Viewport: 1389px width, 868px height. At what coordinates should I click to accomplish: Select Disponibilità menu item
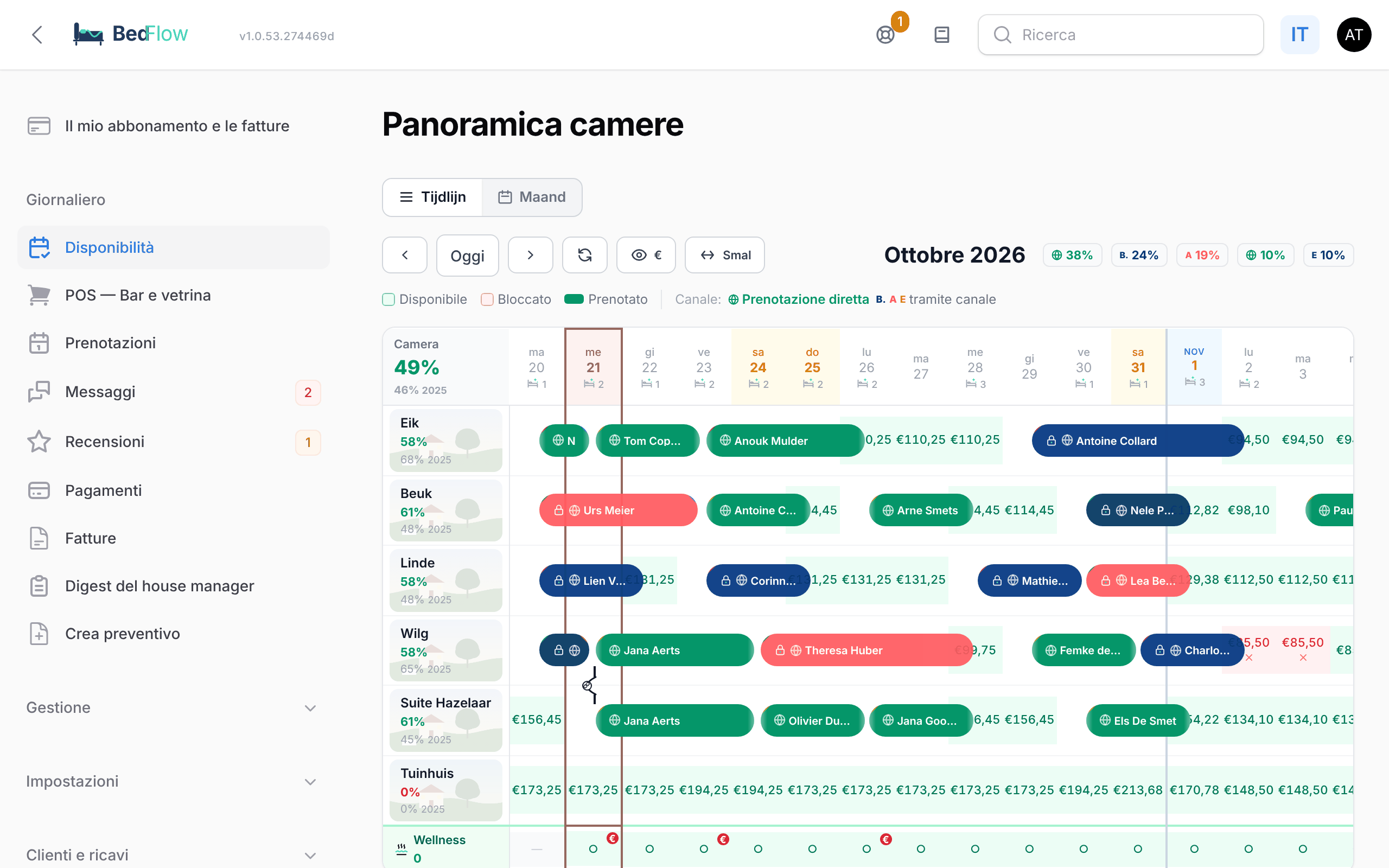[173, 247]
